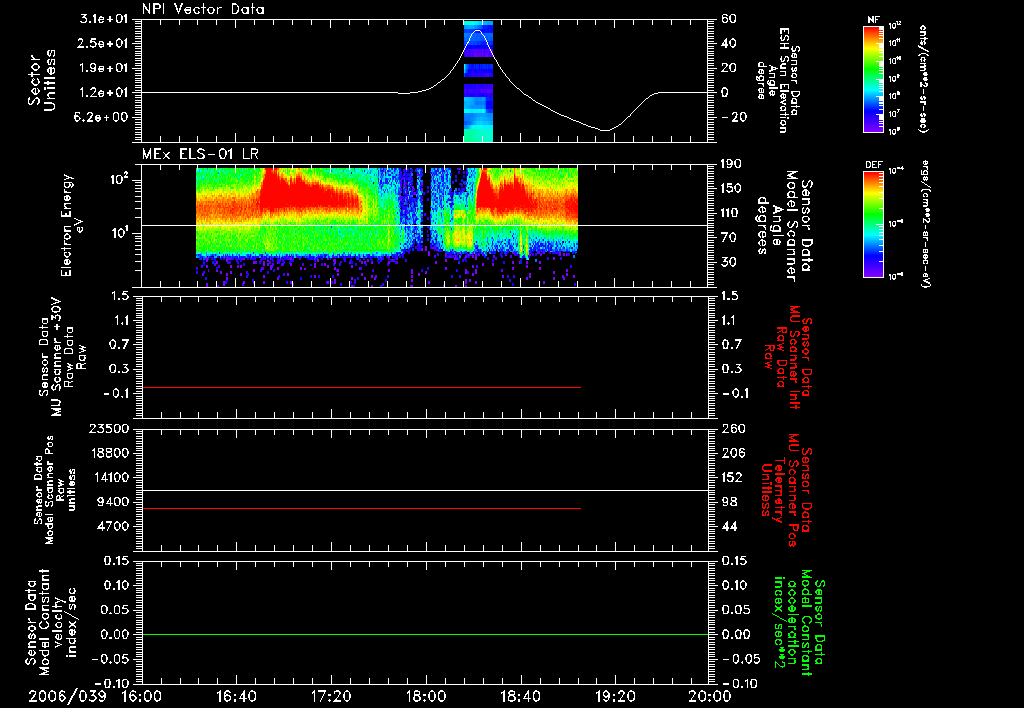Click the '152' telemetry axis value

[x=733, y=477]
